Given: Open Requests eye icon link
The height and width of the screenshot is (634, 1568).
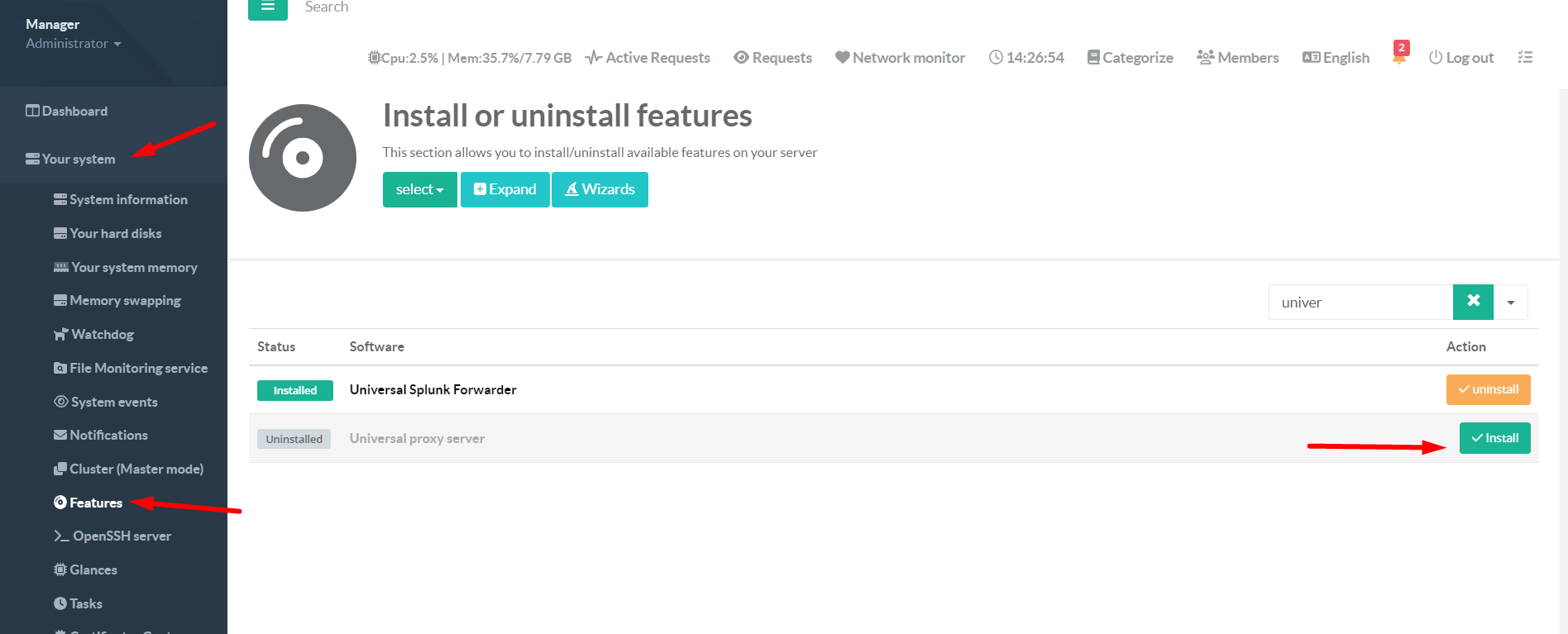Looking at the screenshot, I should coord(772,58).
